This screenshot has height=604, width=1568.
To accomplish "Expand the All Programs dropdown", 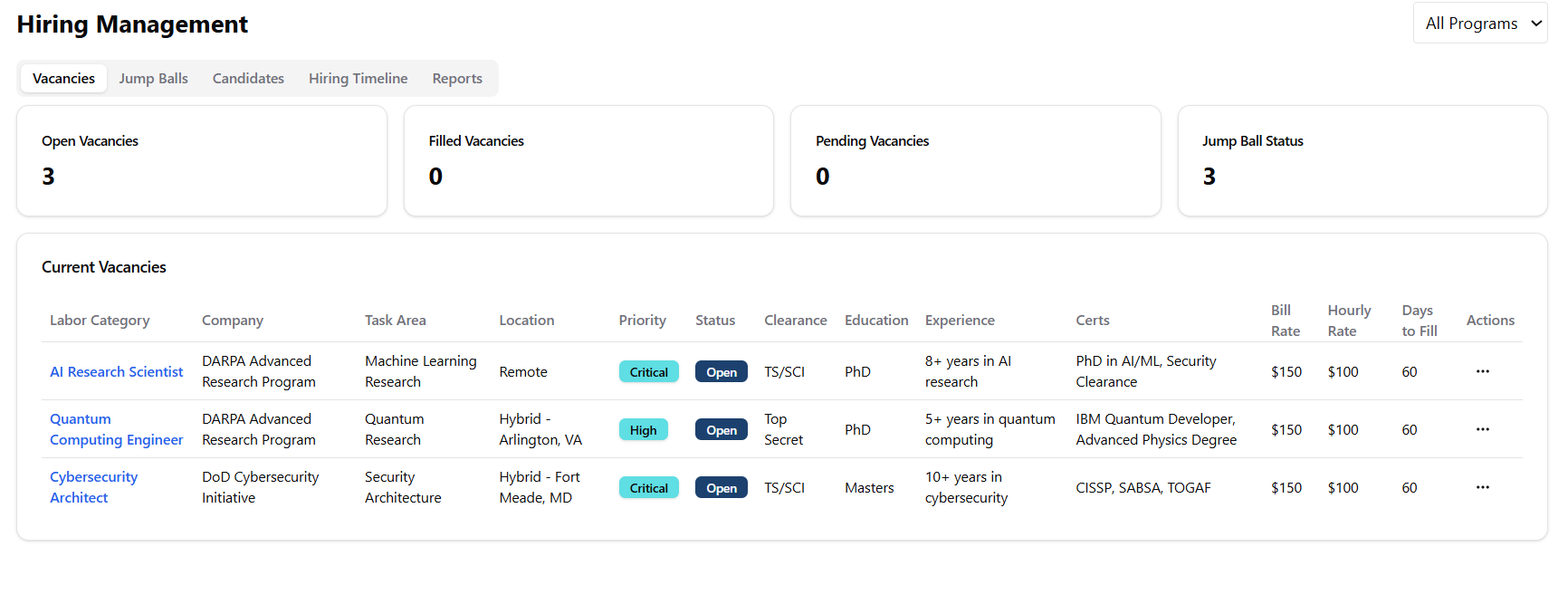I will pyautogui.click(x=1480, y=24).
